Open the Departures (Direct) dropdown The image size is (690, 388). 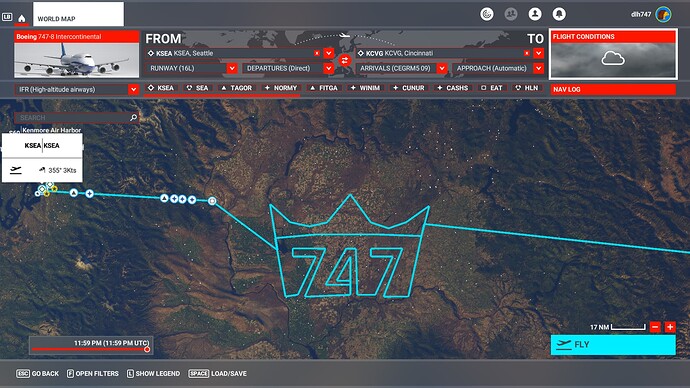pos(288,68)
